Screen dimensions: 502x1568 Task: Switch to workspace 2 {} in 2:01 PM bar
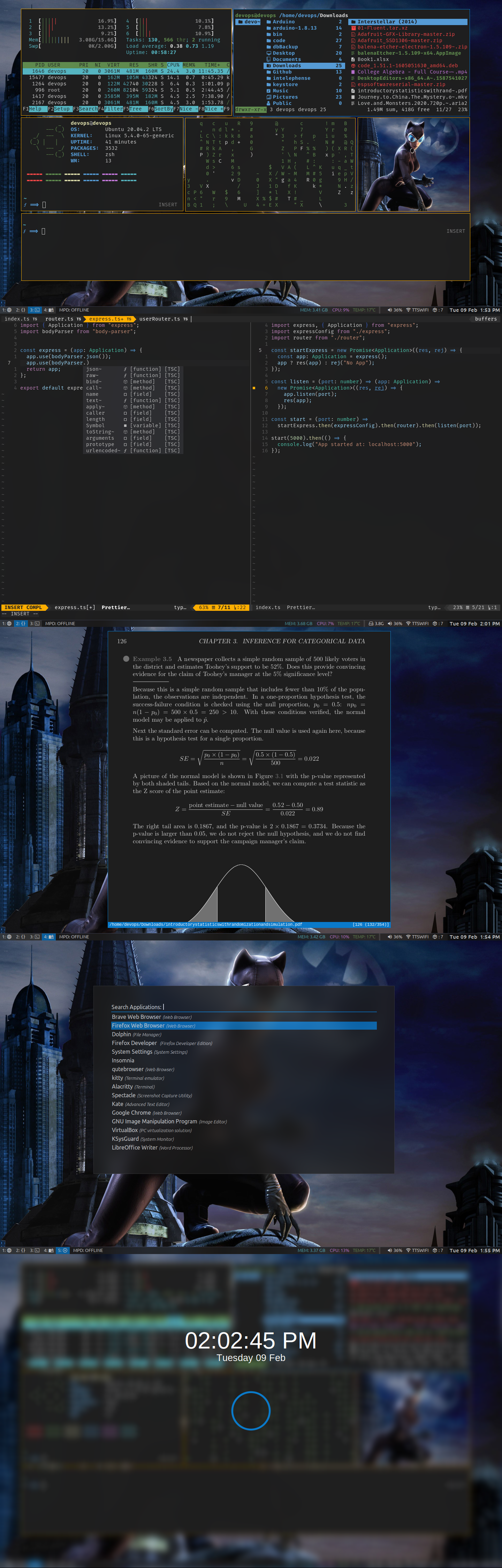click(x=20, y=623)
